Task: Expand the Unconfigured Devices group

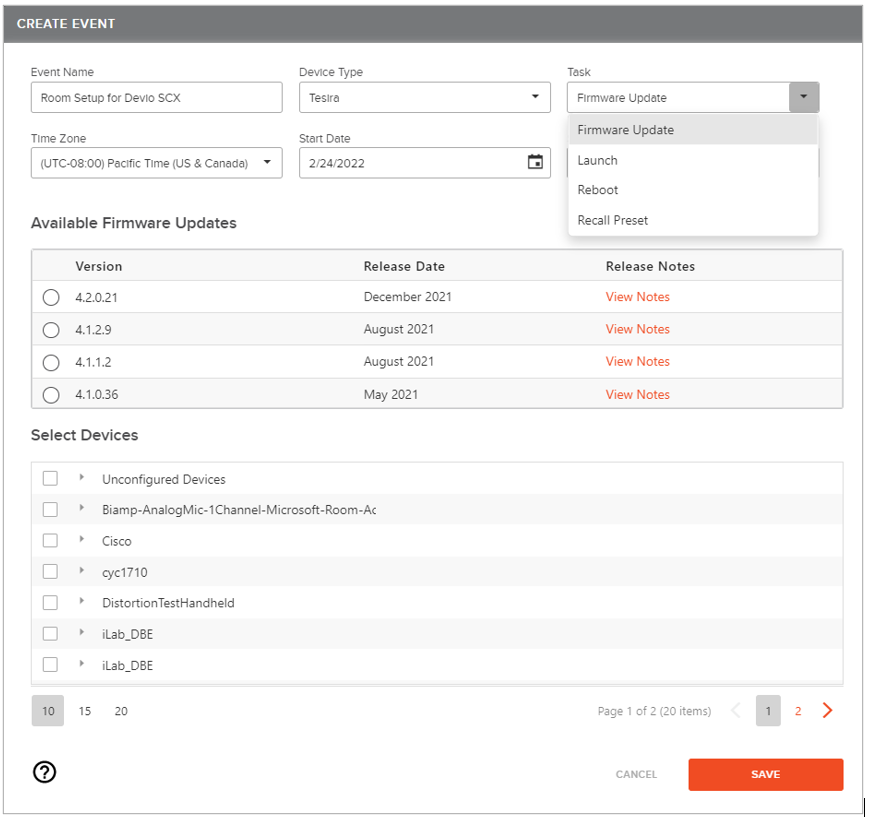Action: 82,478
